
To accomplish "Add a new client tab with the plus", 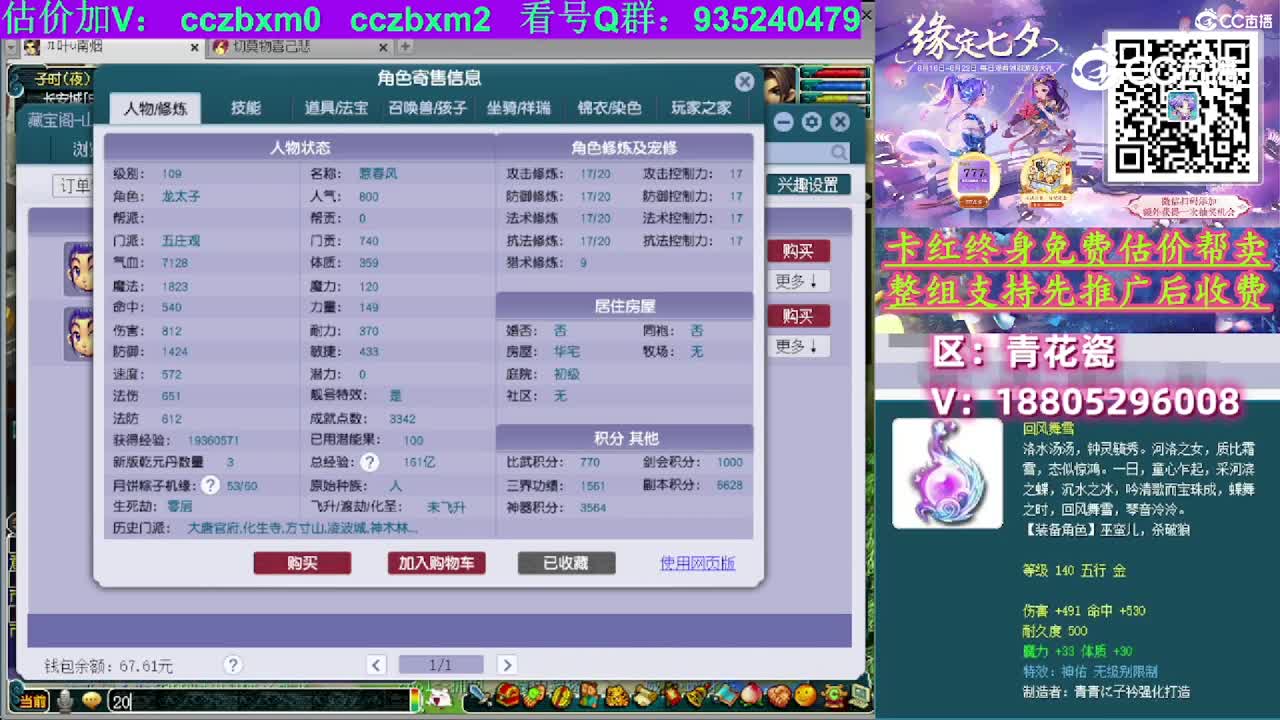I will tap(405, 47).
